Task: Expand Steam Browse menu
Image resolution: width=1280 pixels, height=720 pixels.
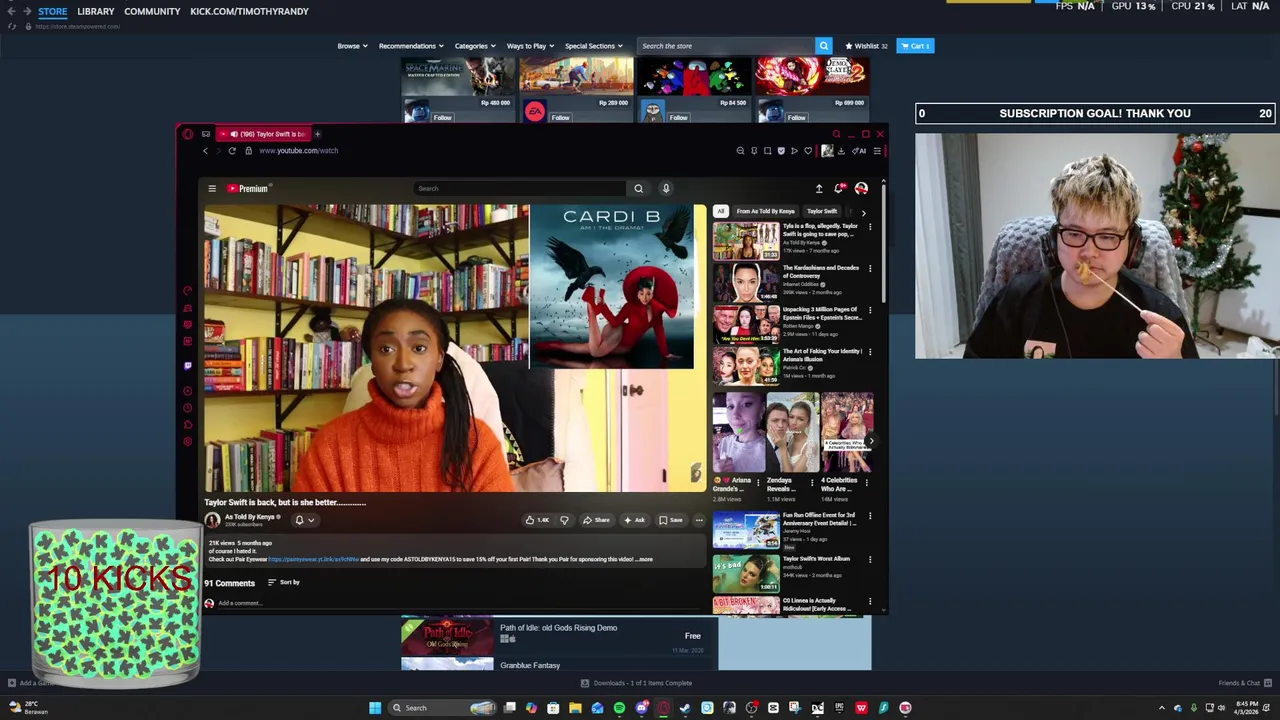Action: point(352,46)
